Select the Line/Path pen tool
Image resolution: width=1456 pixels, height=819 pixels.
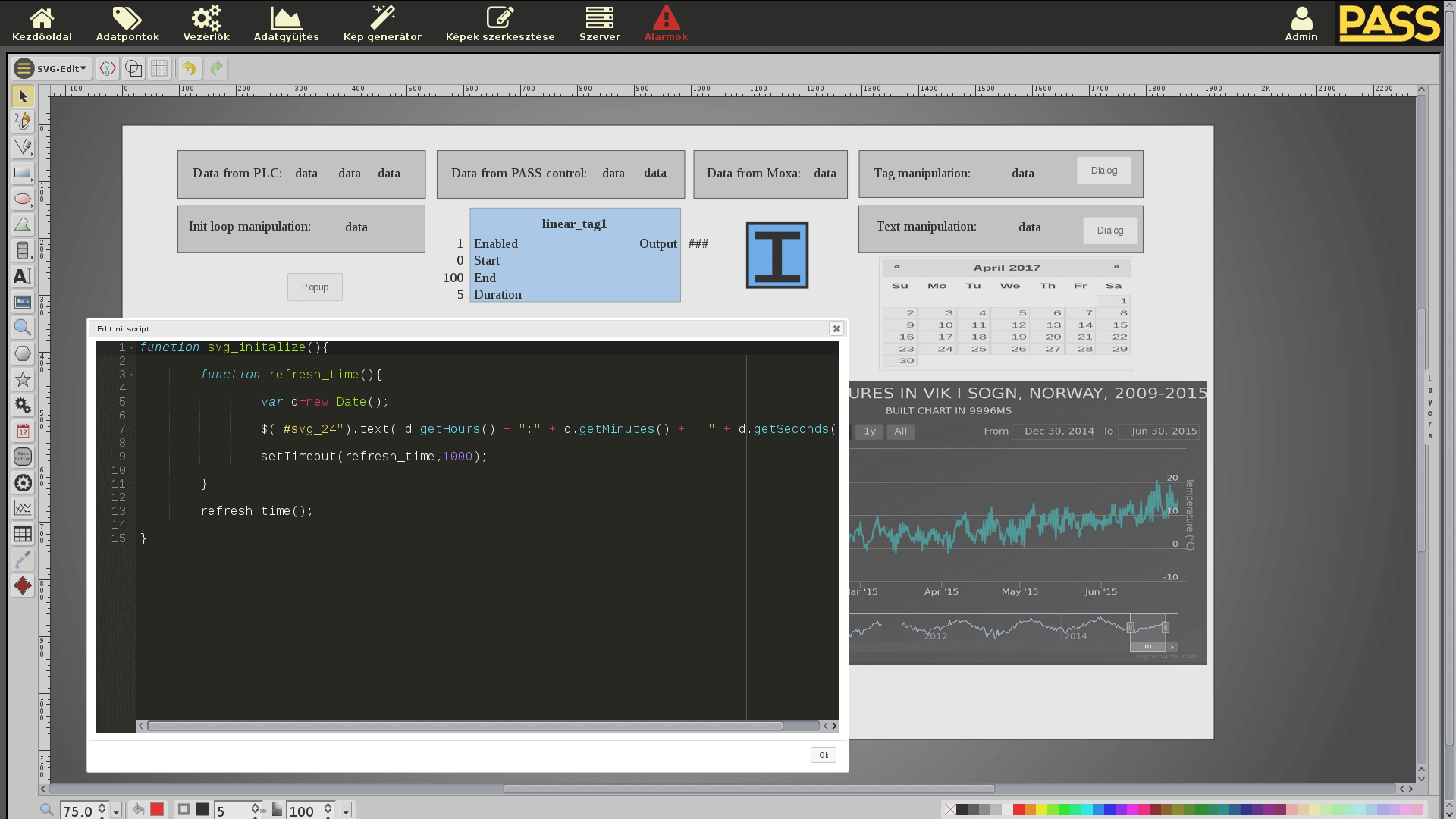click(x=23, y=147)
